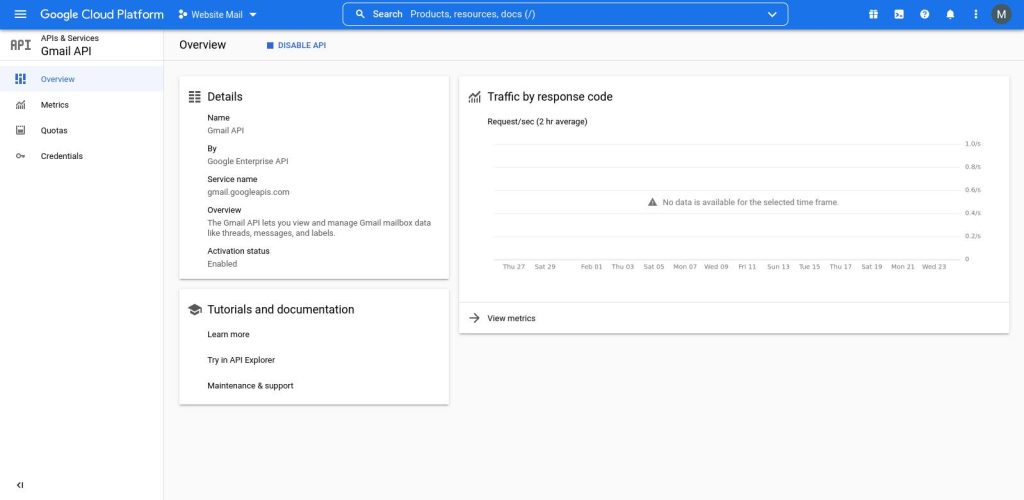
Task: Open the three-dot settings menu
Action: 976,14
